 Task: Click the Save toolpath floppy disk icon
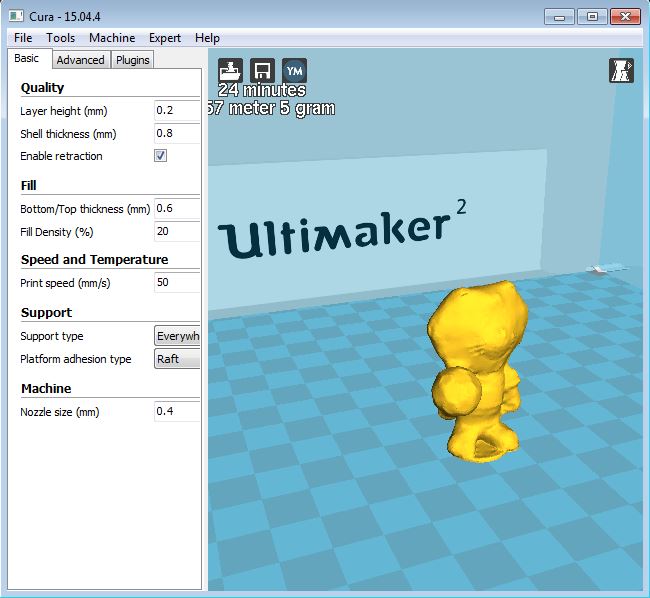click(x=262, y=70)
